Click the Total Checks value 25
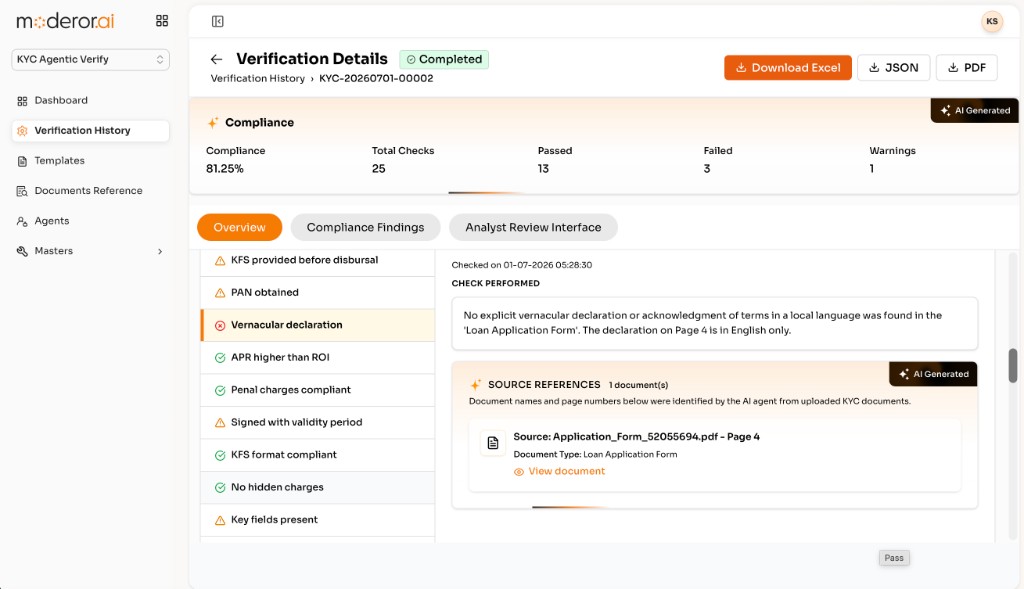1024x589 pixels. [x=379, y=168]
